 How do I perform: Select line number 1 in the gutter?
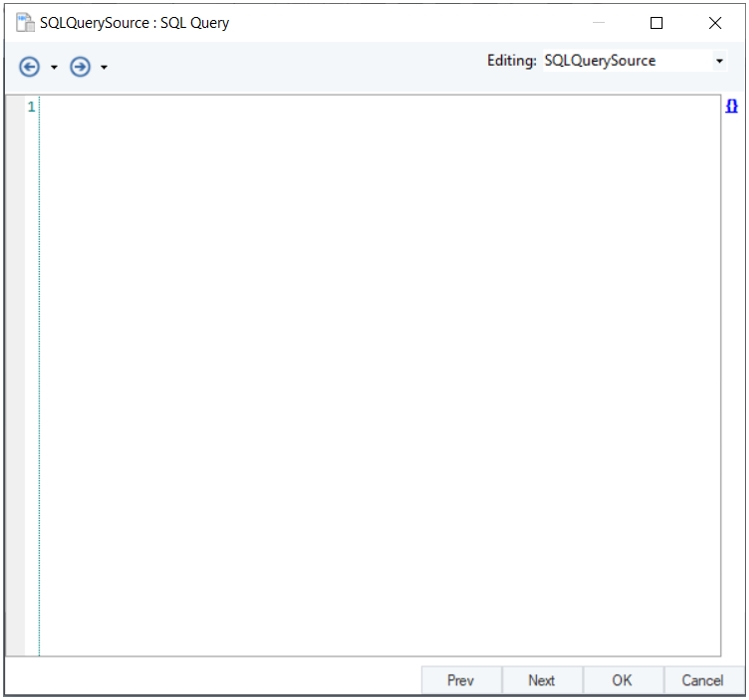pos(31,107)
